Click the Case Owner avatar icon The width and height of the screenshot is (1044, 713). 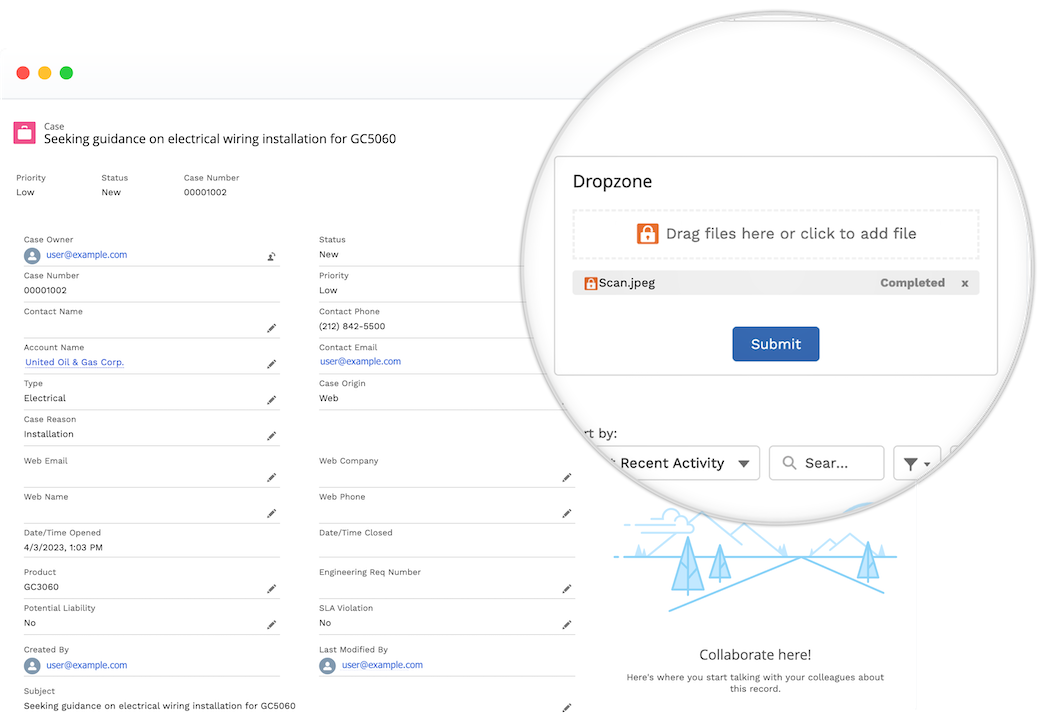tap(31, 255)
